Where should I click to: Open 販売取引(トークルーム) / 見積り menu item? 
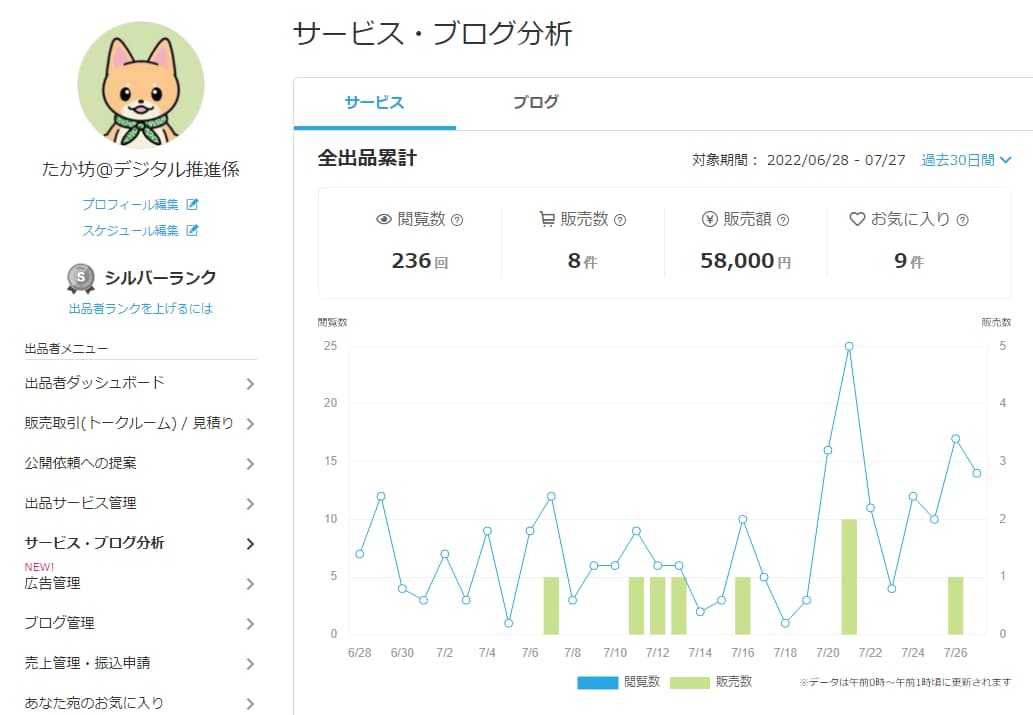140,423
